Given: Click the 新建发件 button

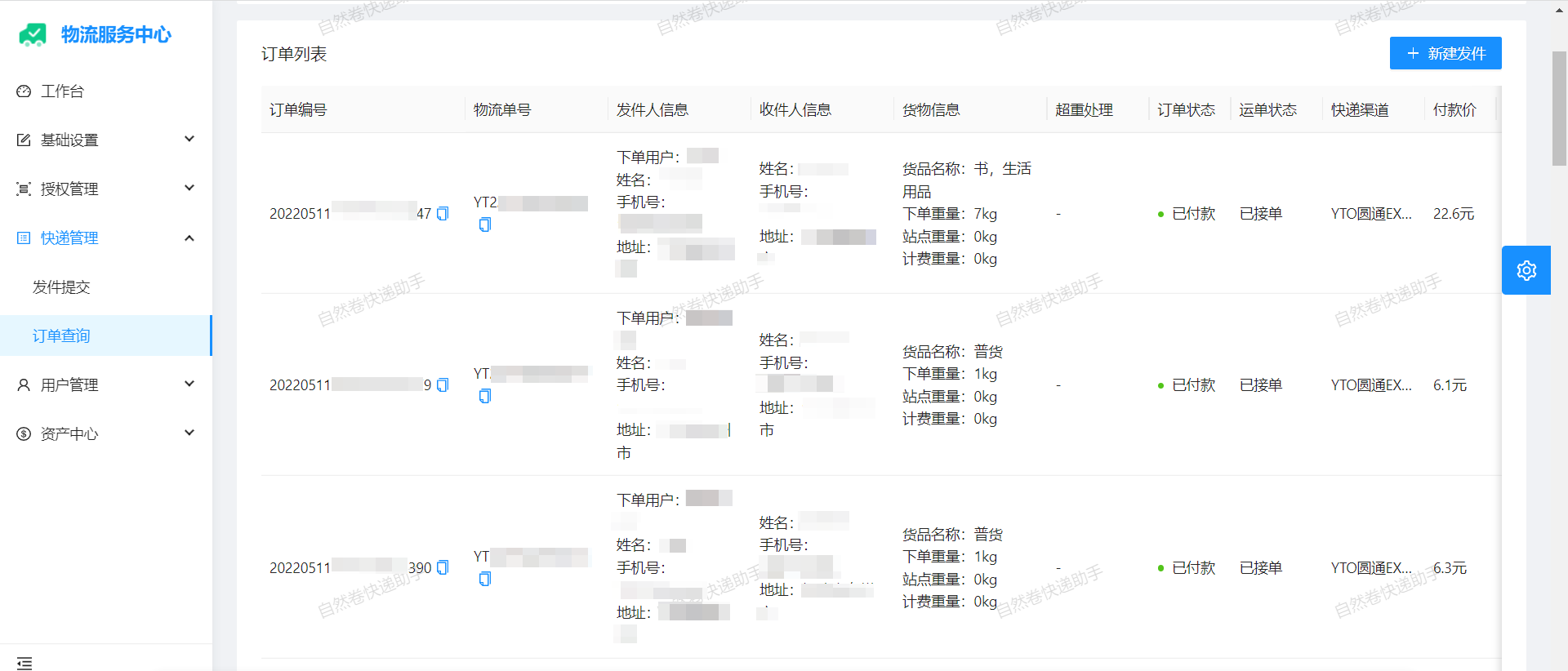Looking at the screenshot, I should 1445,53.
